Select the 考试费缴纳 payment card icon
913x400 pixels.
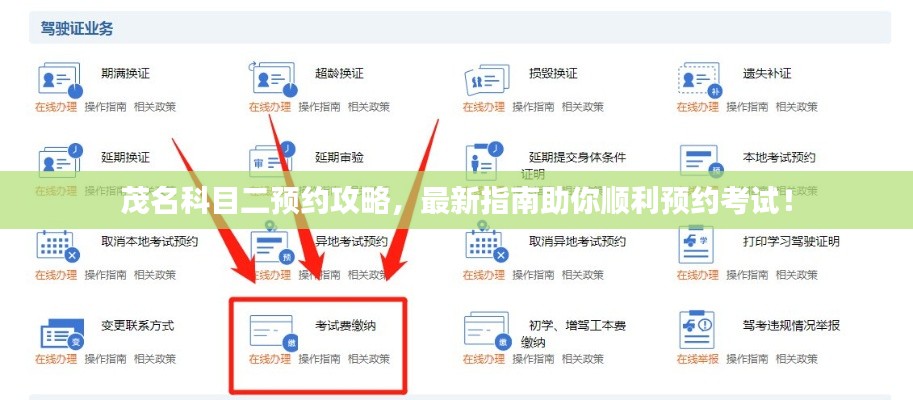274,332
